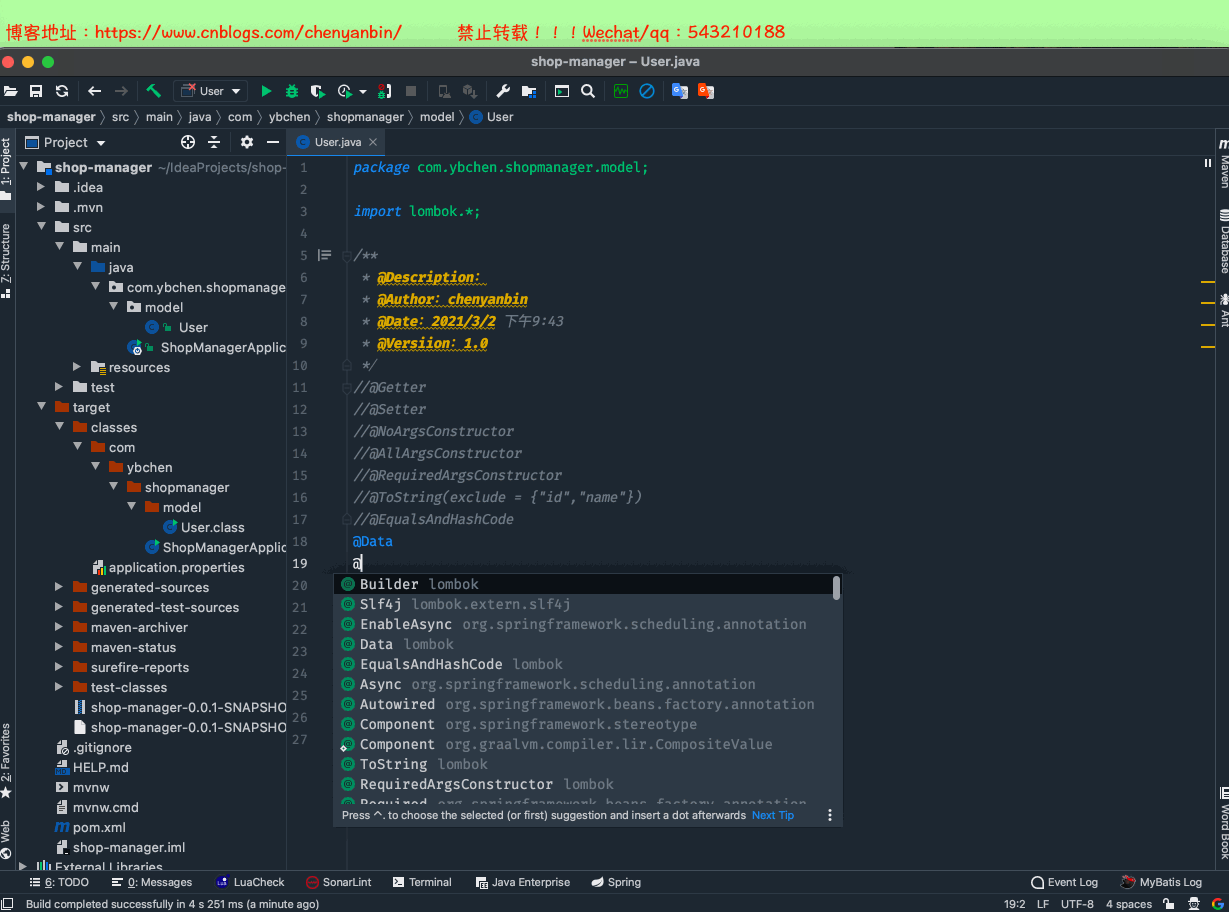The height and width of the screenshot is (912, 1229).
Task: Click the Collapse All icon in Project panel
Action: (214, 142)
